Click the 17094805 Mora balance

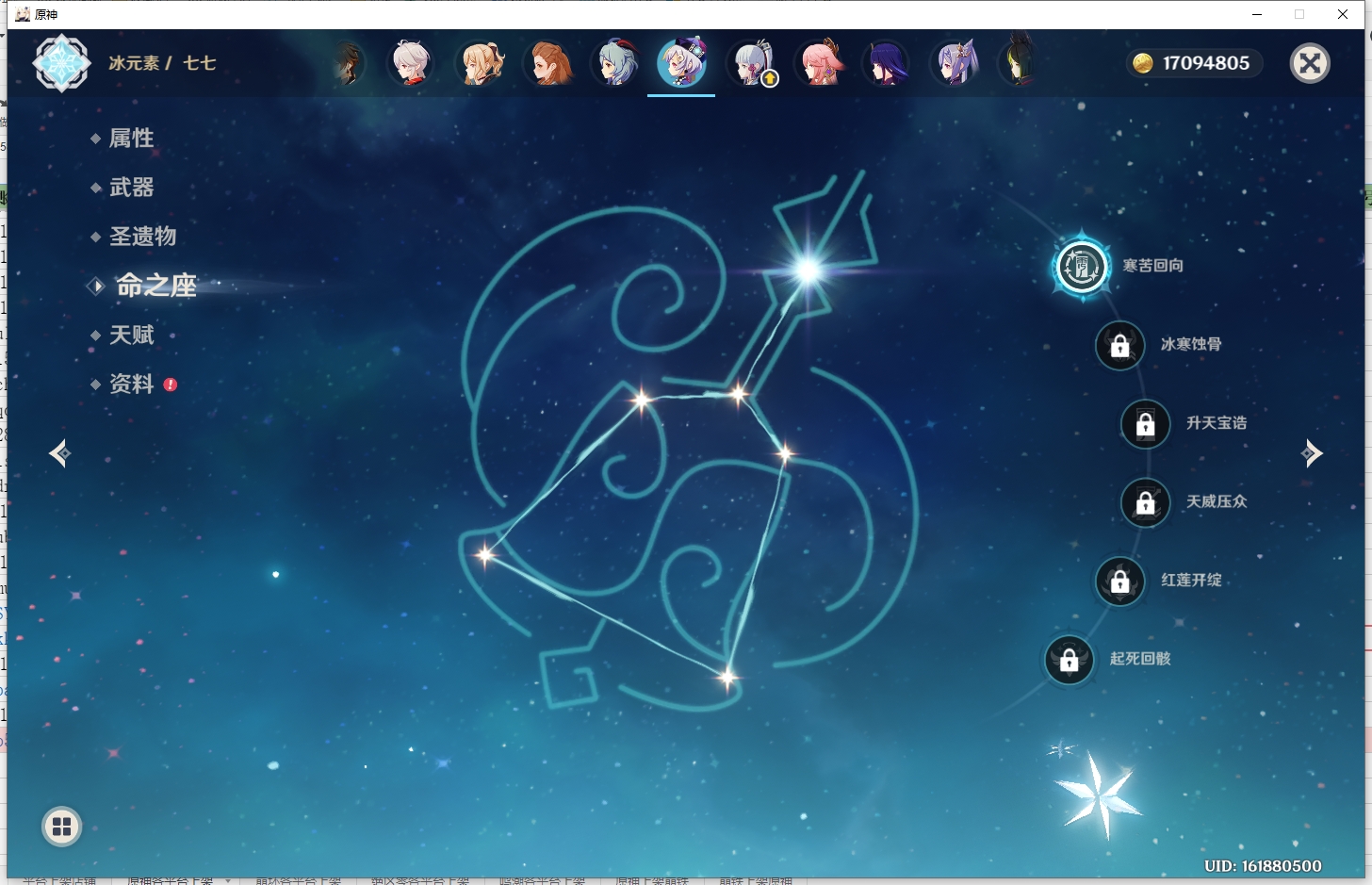[x=1206, y=63]
